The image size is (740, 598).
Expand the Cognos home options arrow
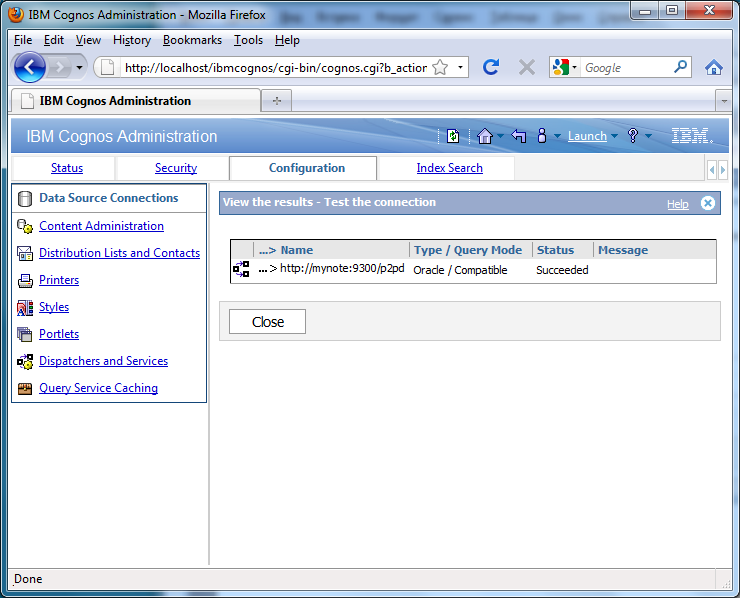[500, 136]
